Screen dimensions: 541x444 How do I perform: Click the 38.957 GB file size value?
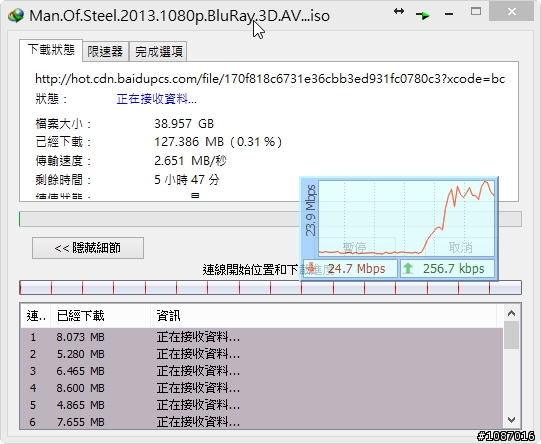[x=184, y=124]
